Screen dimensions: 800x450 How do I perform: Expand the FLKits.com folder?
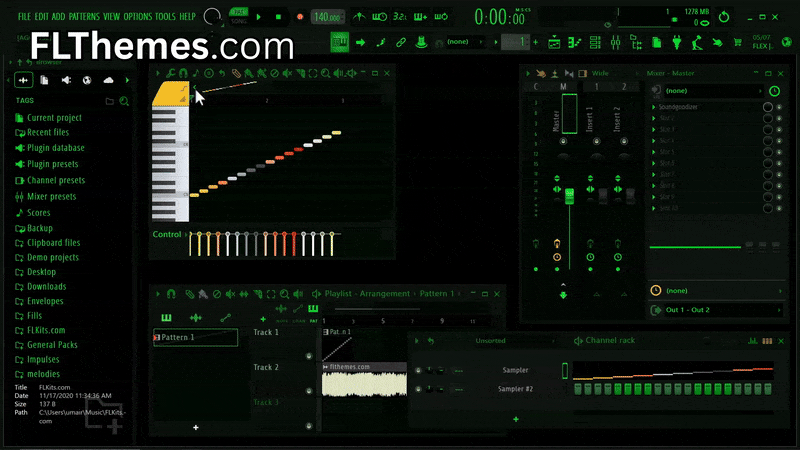[x=46, y=331]
